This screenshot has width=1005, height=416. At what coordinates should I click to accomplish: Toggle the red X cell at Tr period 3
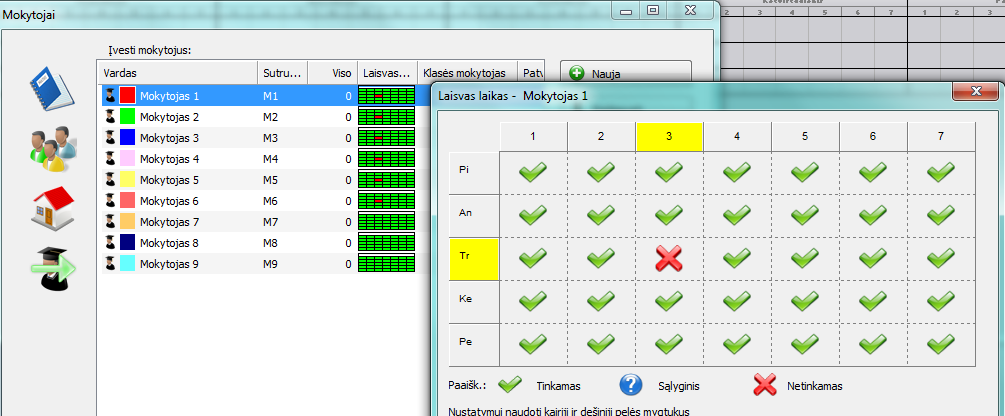click(x=669, y=258)
